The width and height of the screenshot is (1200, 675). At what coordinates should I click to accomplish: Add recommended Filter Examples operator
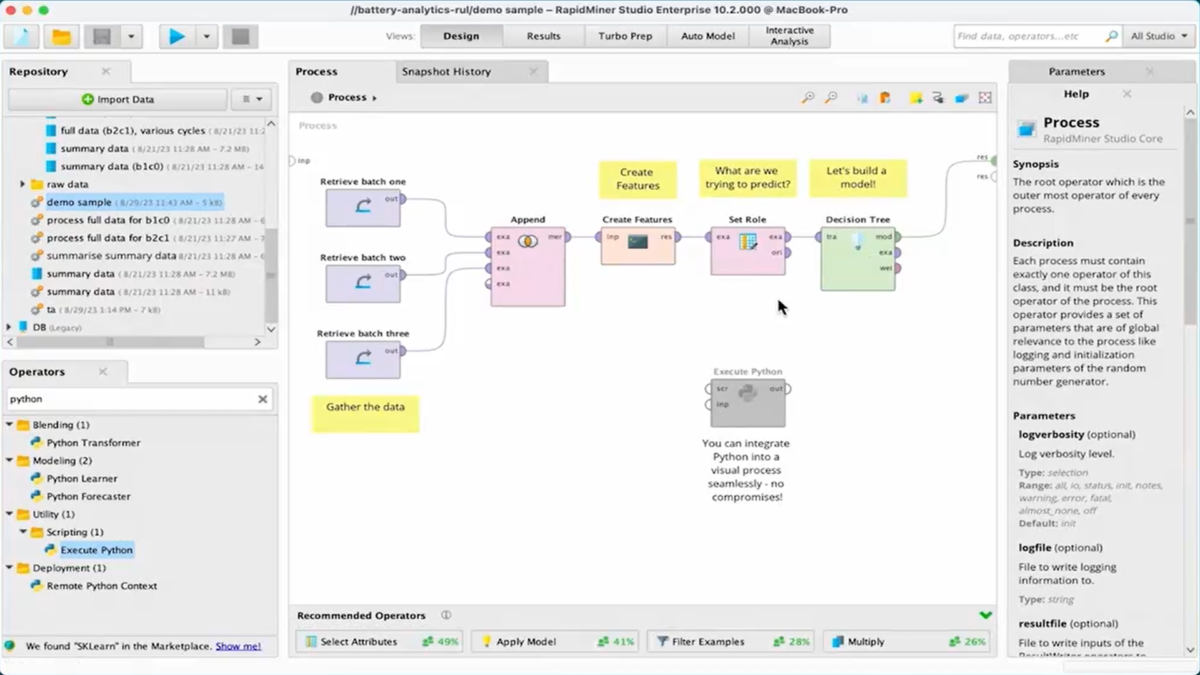point(732,642)
